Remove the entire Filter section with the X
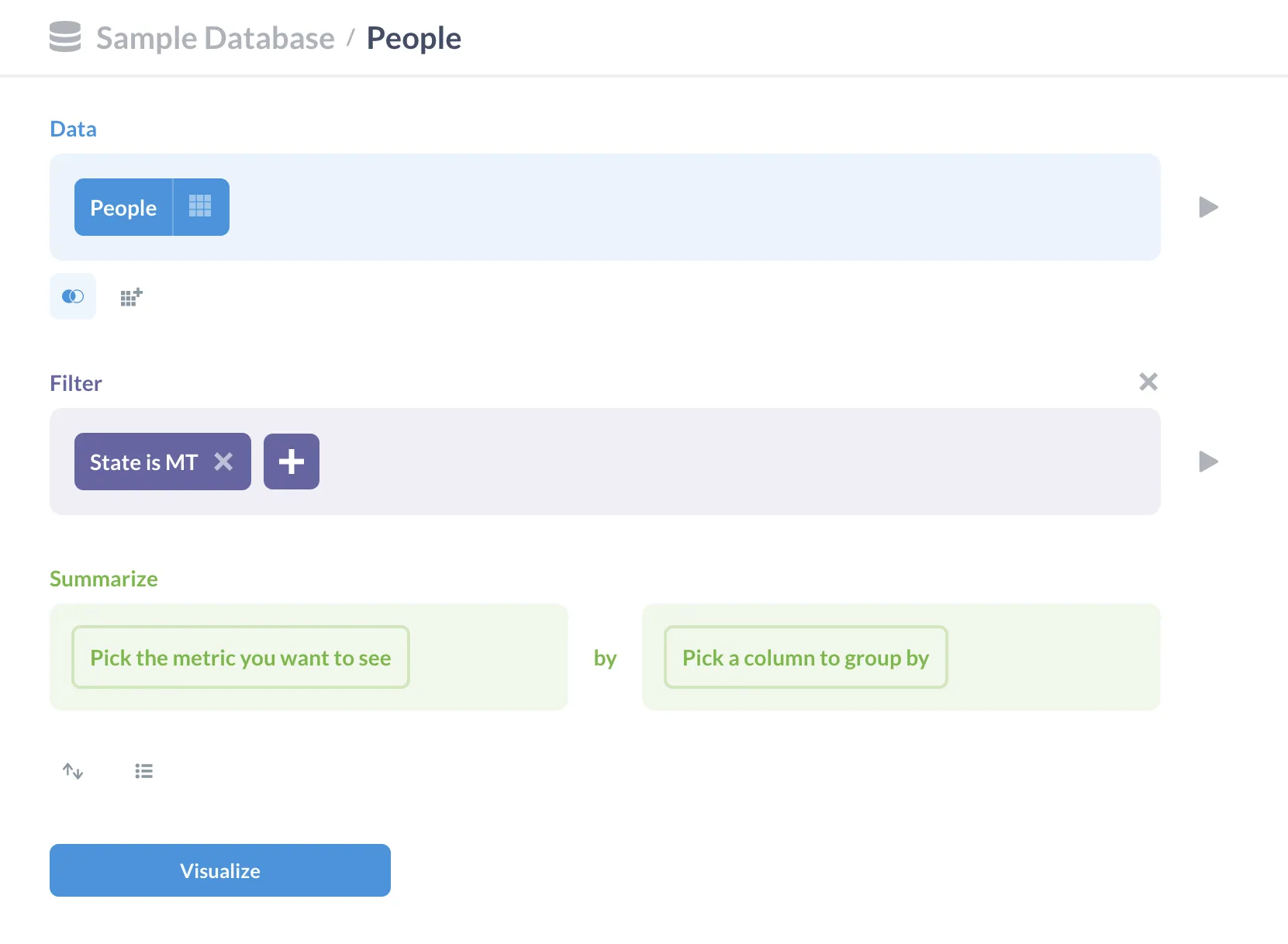This screenshot has width=1288, height=944. point(1148,381)
